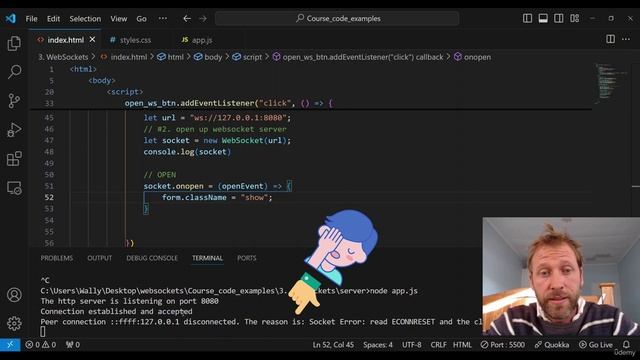Open Remote Explorer view in activity bar
640x360 pixels.
coord(14,188)
